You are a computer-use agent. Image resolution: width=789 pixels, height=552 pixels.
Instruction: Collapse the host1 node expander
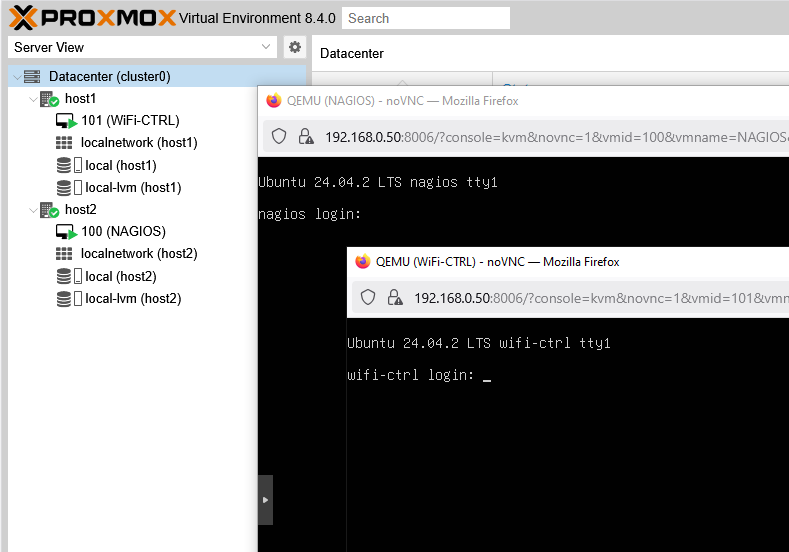pos(33,99)
